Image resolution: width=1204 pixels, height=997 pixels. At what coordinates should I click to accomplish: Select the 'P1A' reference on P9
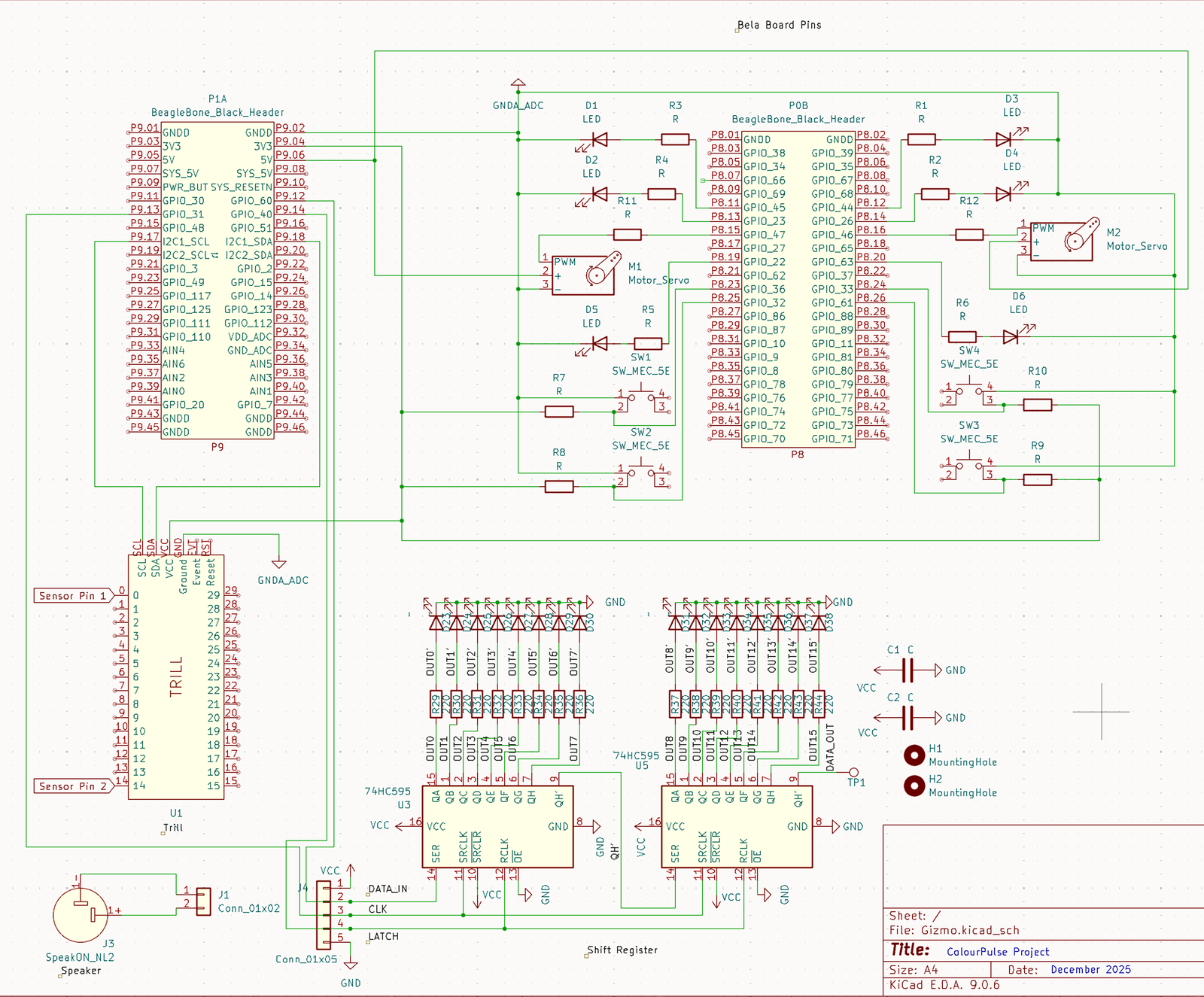click(x=217, y=99)
